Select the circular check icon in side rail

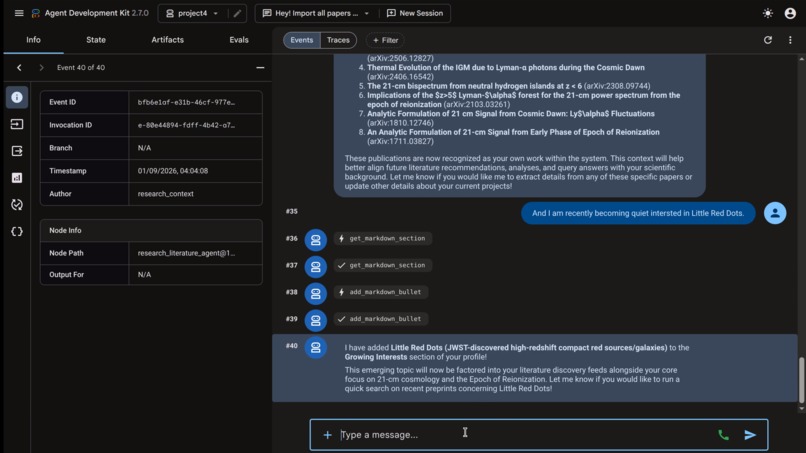[17, 205]
